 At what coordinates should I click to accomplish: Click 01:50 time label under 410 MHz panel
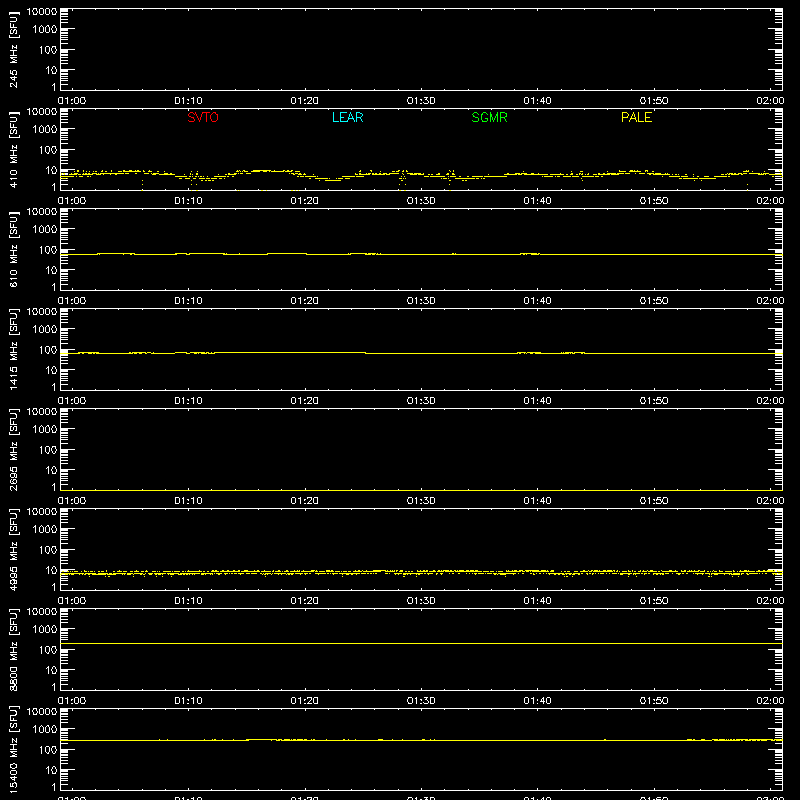click(654, 201)
